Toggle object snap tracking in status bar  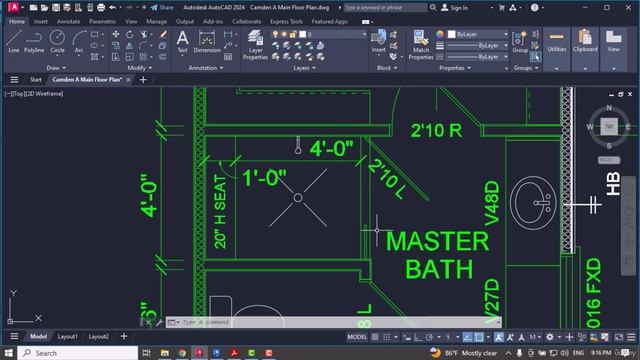pos(468,337)
